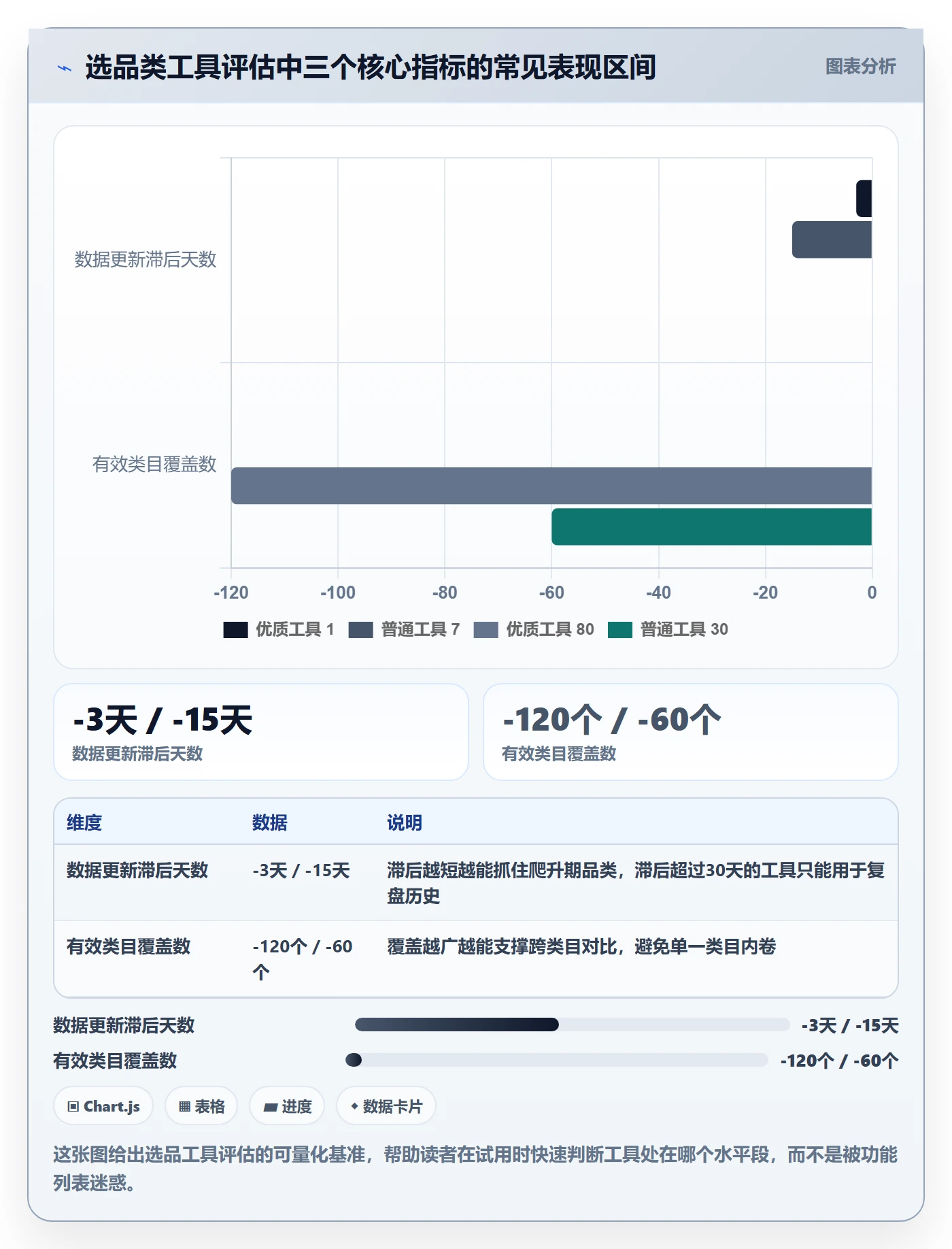Screen dimensions: 952x1249
Task: Click the green 普通工具 30 chart bar
Action: click(x=711, y=527)
